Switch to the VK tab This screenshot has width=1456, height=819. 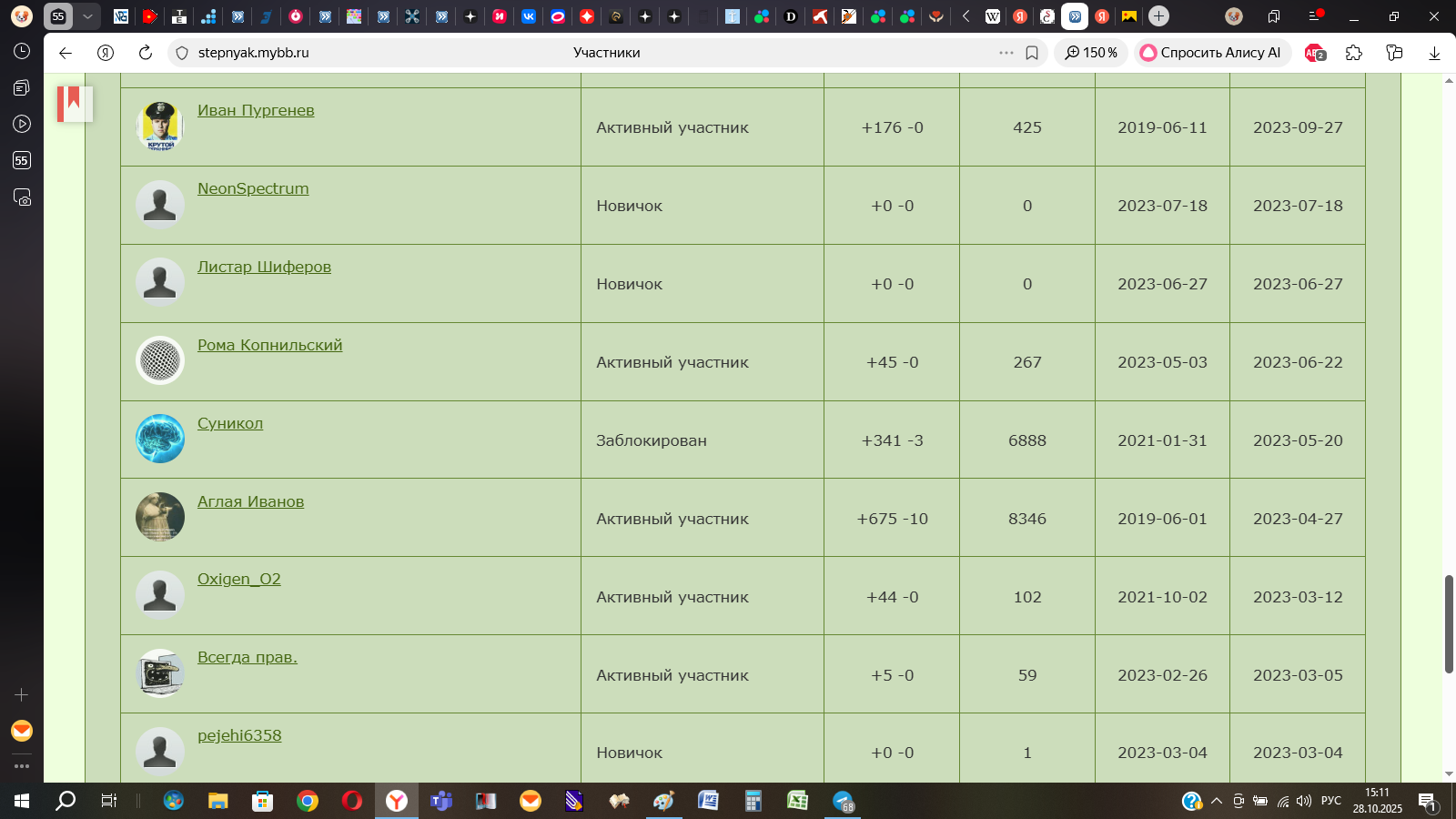(529, 16)
